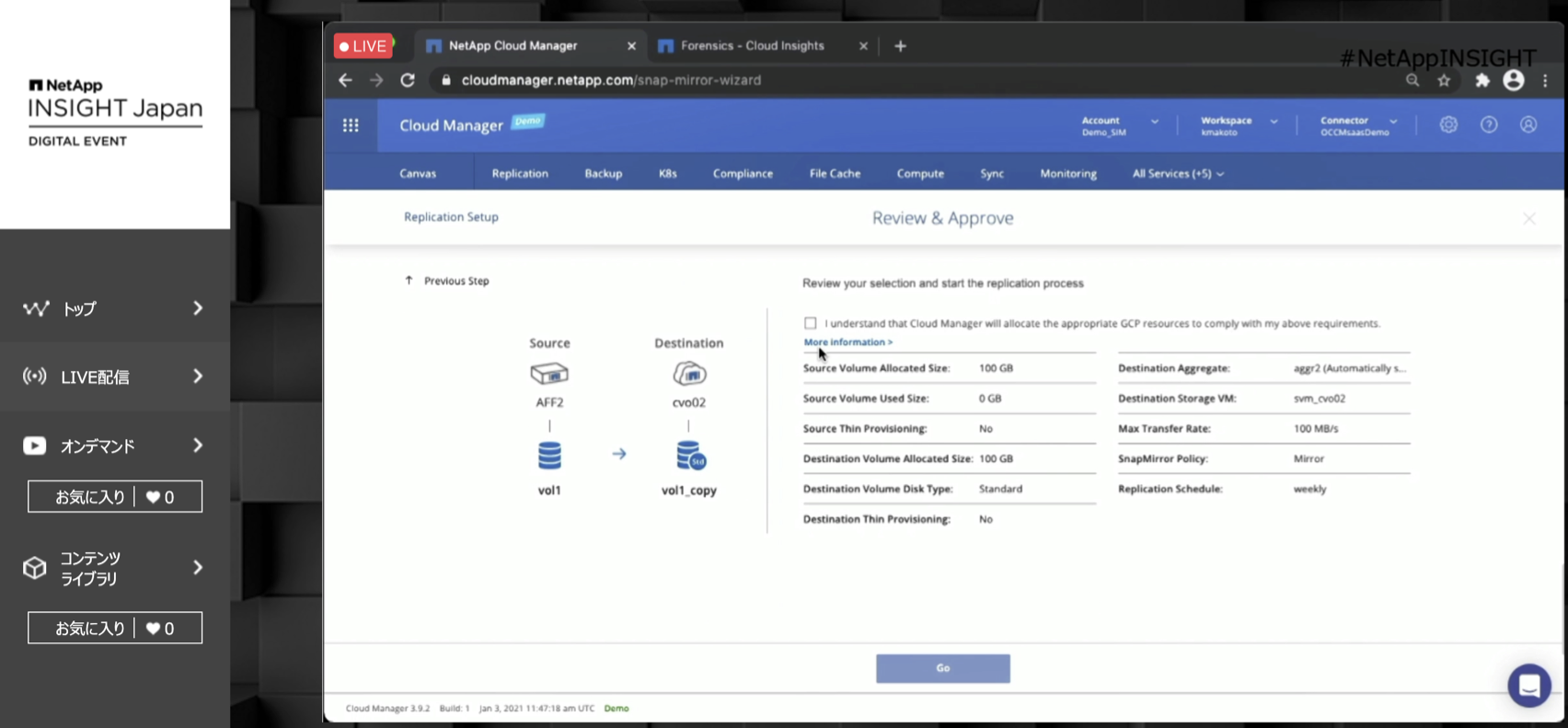Open a new browser tab
This screenshot has width=1568, height=728.
coord(900,45)
